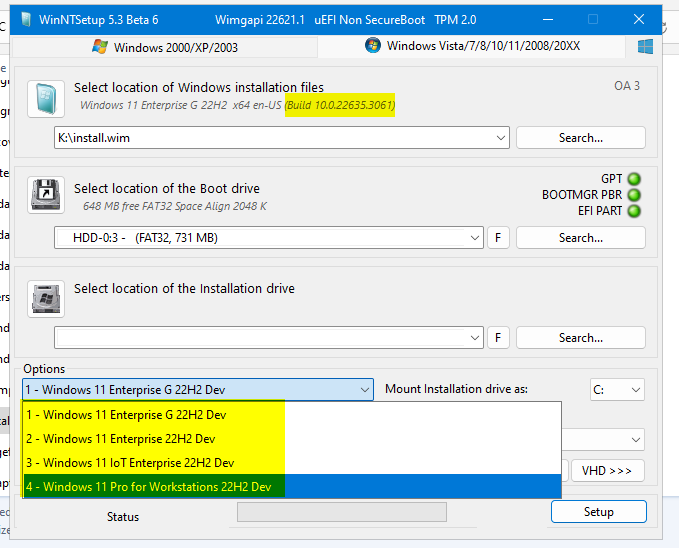Search for the Installation drive location
Viewport: 679px width, 548px height.
point(581,338)
